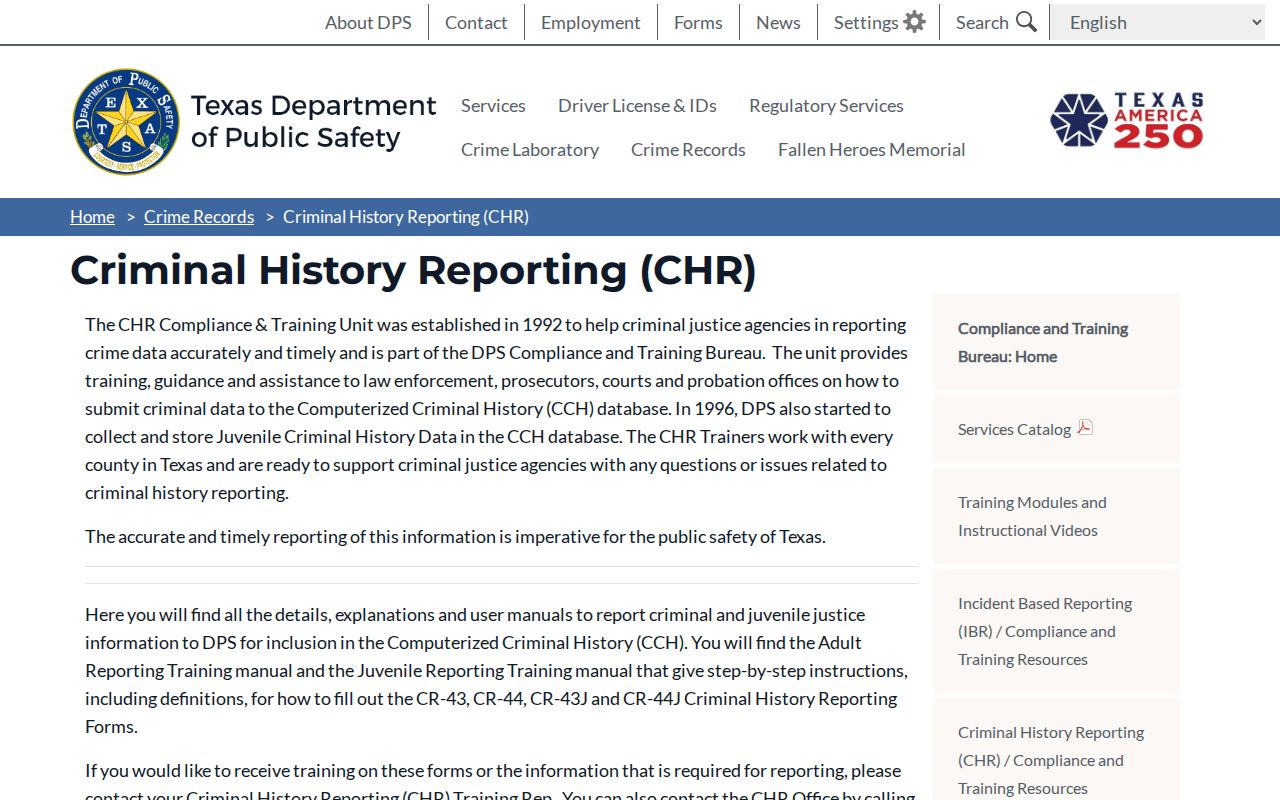Click Texas Department of Public Safety title
1280x800 pixels.
point(313,121)
